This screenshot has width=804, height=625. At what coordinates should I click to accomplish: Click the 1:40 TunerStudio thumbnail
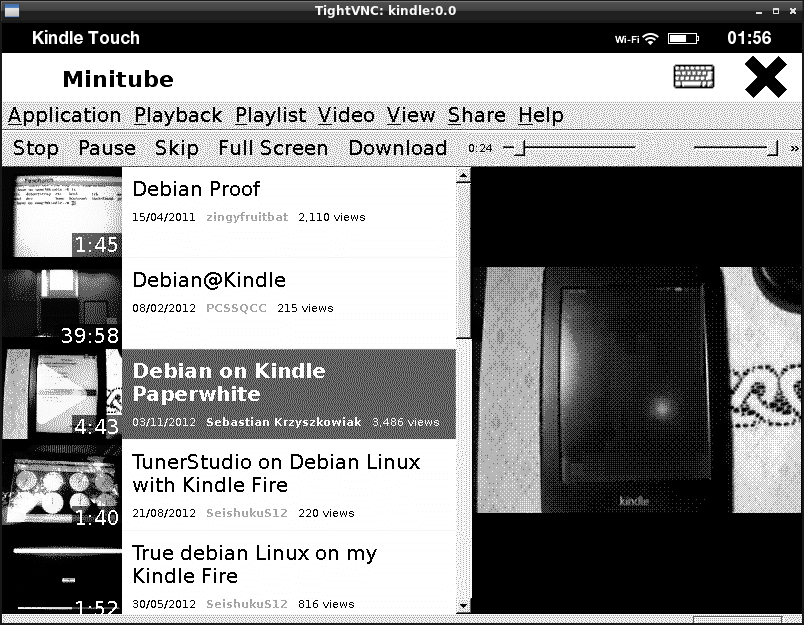pos(62,485)
